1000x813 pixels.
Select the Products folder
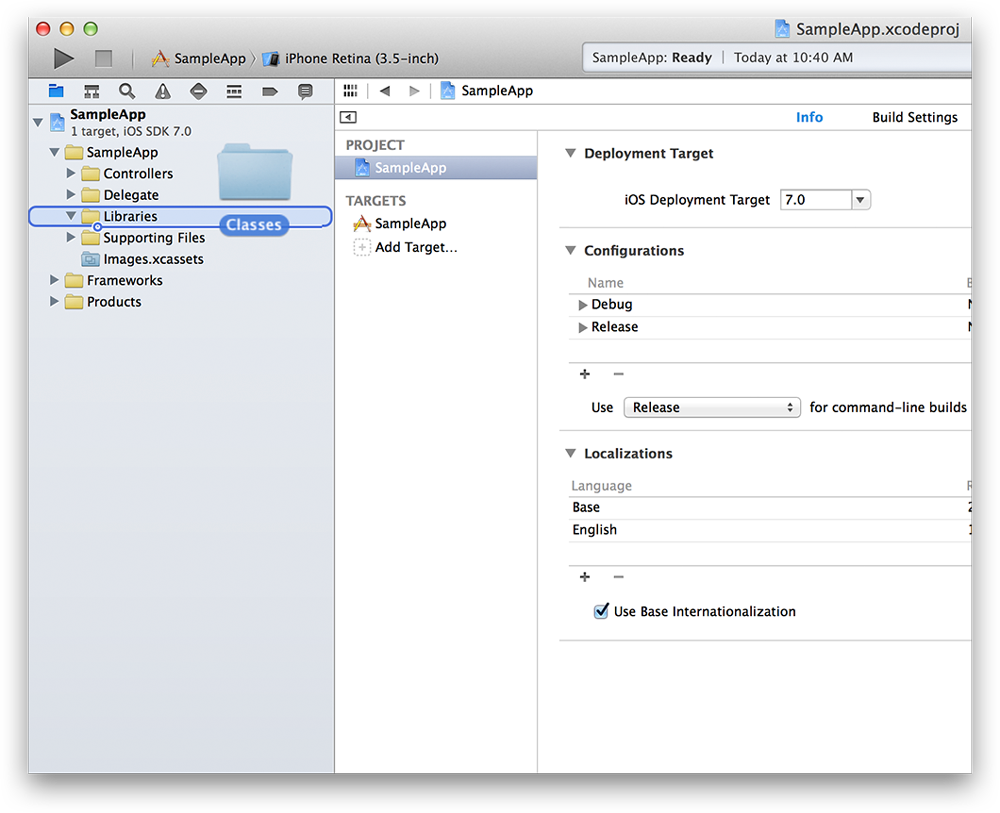pyautogui.click(x=103, y=302)
